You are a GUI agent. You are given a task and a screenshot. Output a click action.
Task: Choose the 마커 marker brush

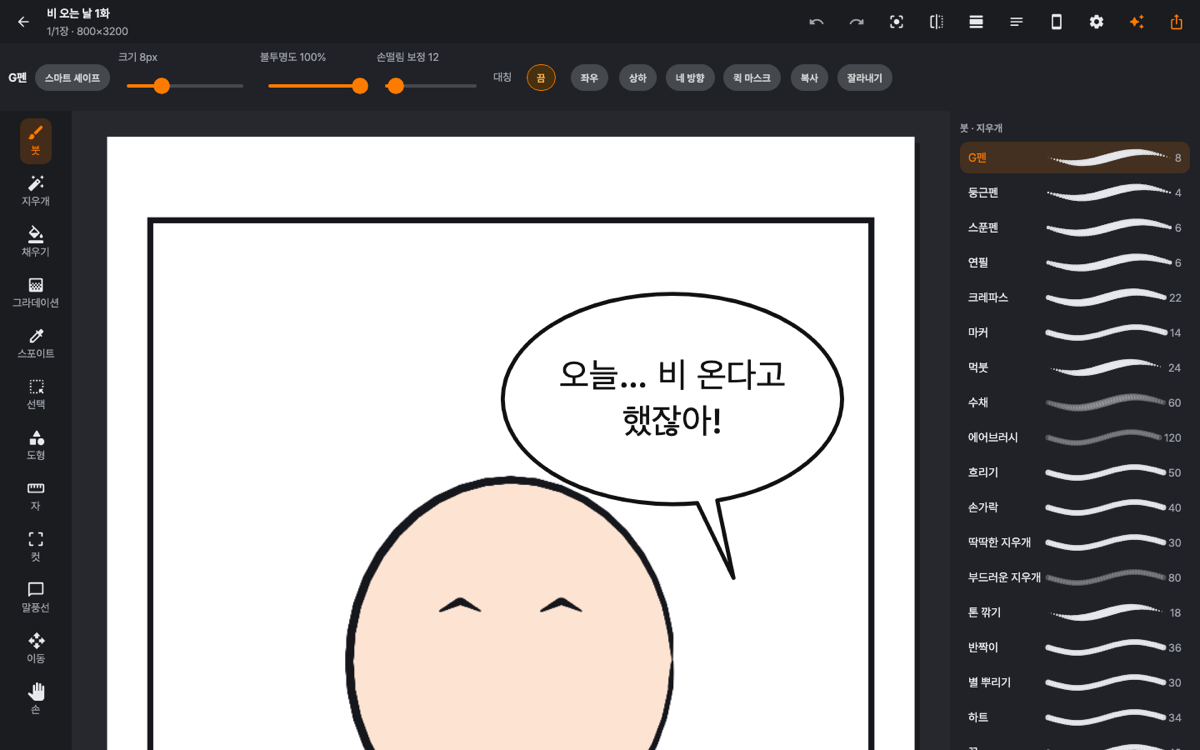click(x=1075, y=333)
